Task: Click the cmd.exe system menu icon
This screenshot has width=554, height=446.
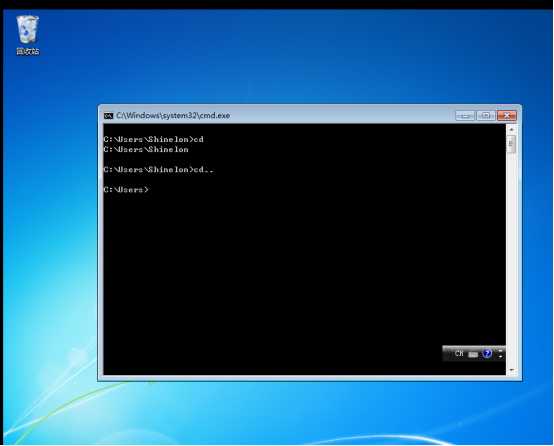Action: click(x=108, y=116)
